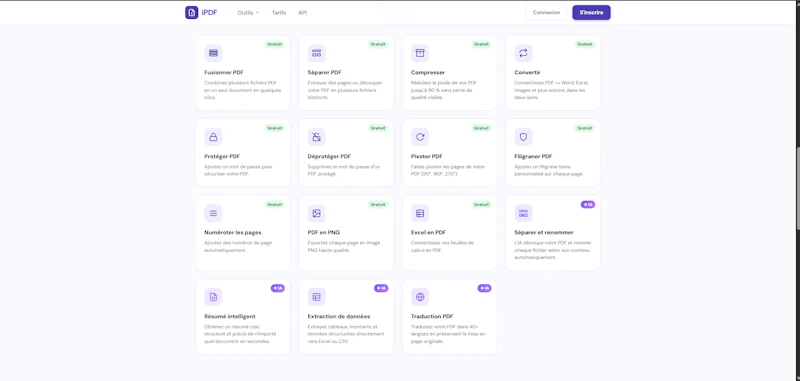Select the Numéroter les pages title
The width and height of the screenshot is (800, 381).
tap(233, 233)
